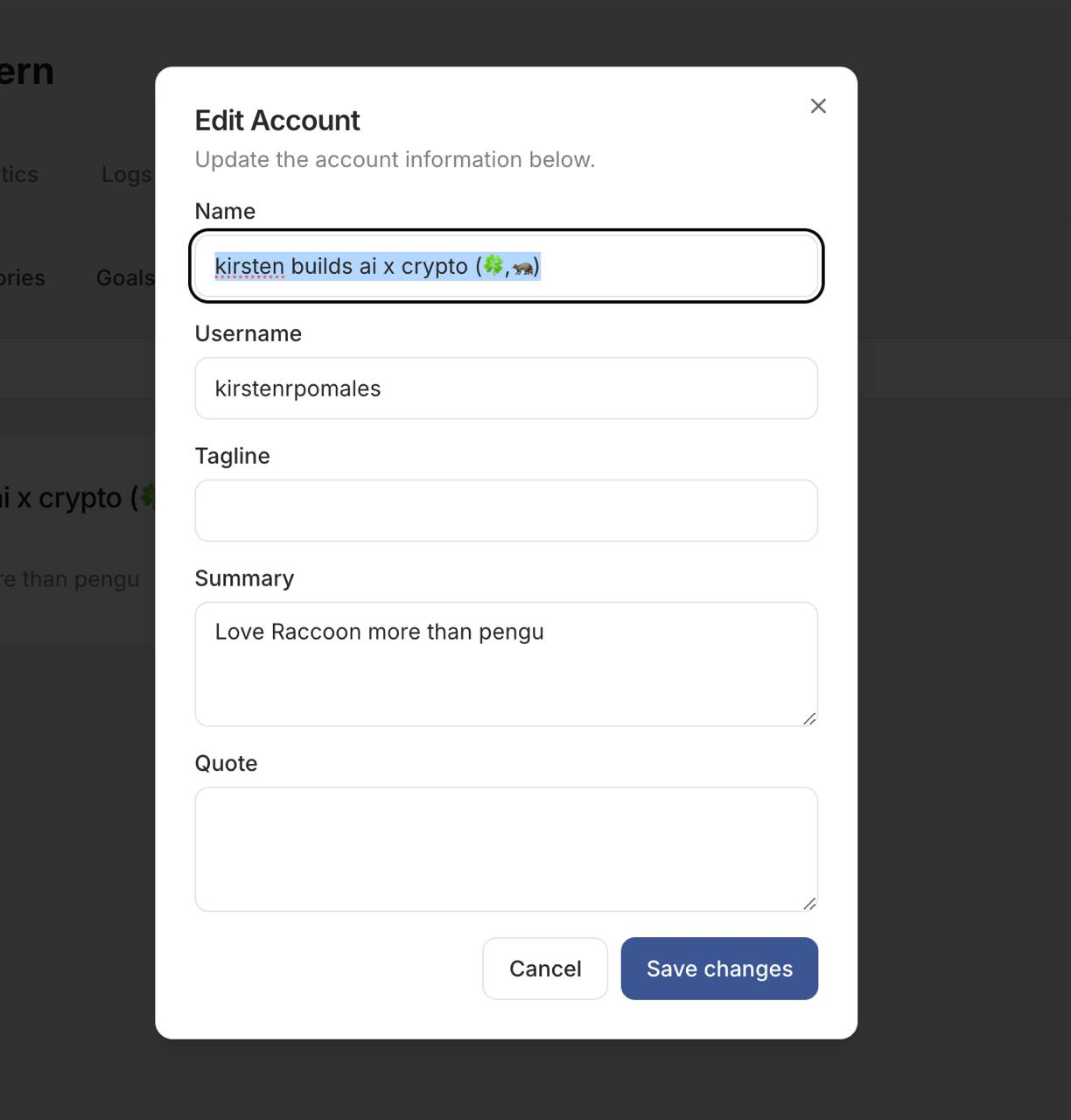Click inside the Name input field

tap(506, 267)
